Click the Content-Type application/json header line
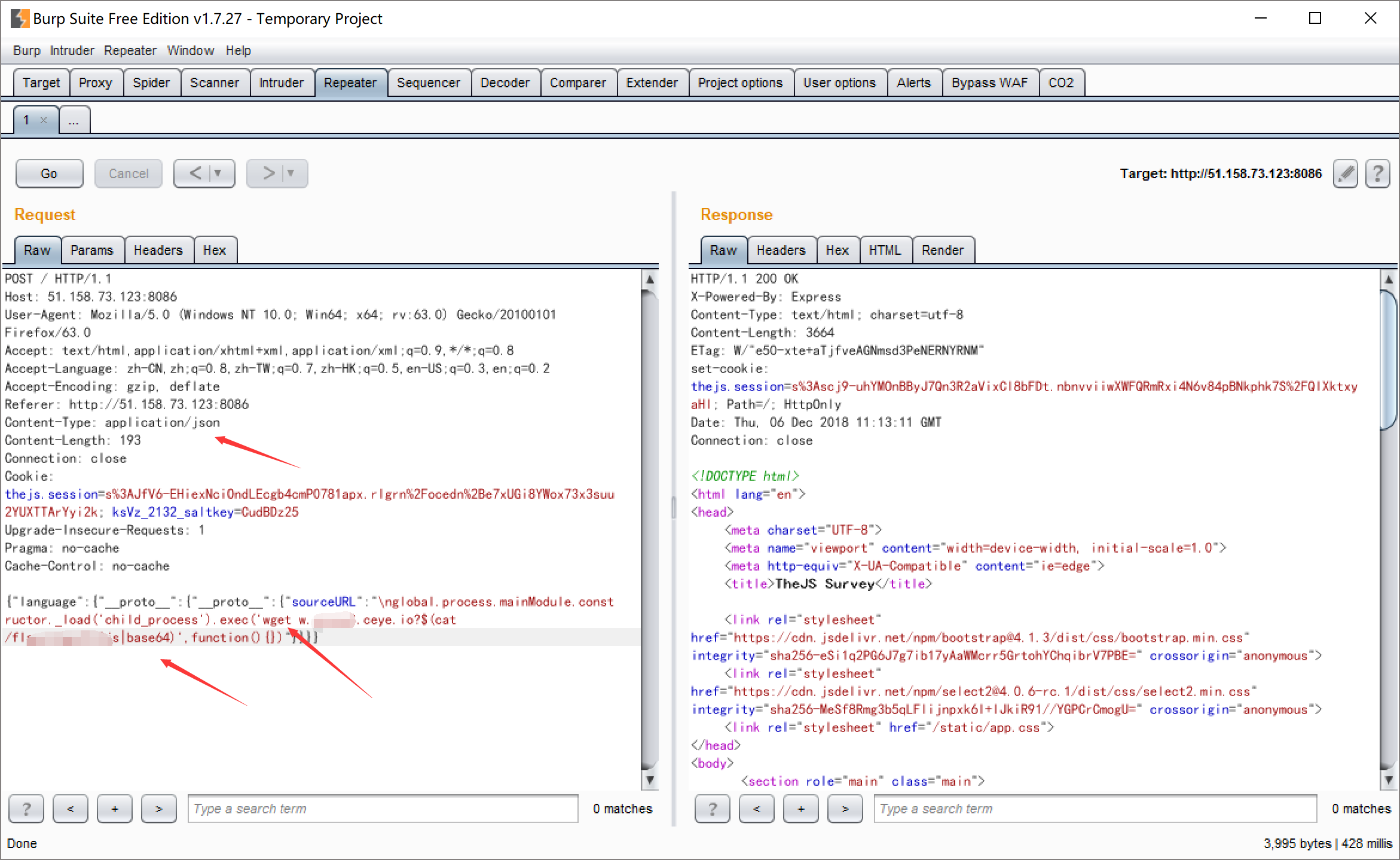Screen dimensions: 1400x860 [112, 423]
